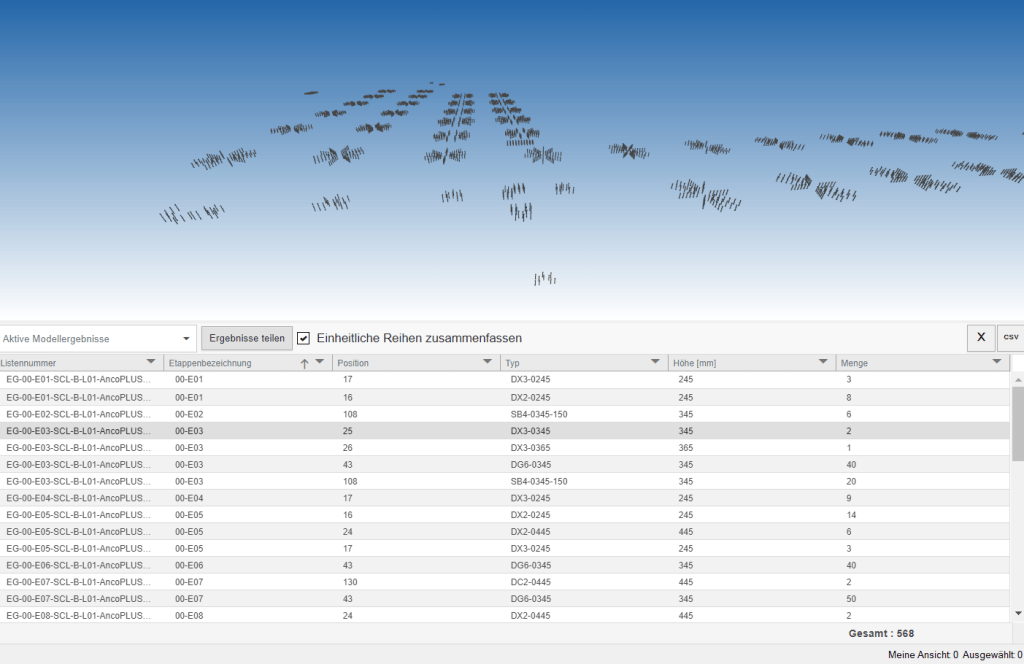This screenshot has height=664, width=1024.
Task: Open the Etappenbezeichnung column filter arrow
Action: tap(320, 362)
